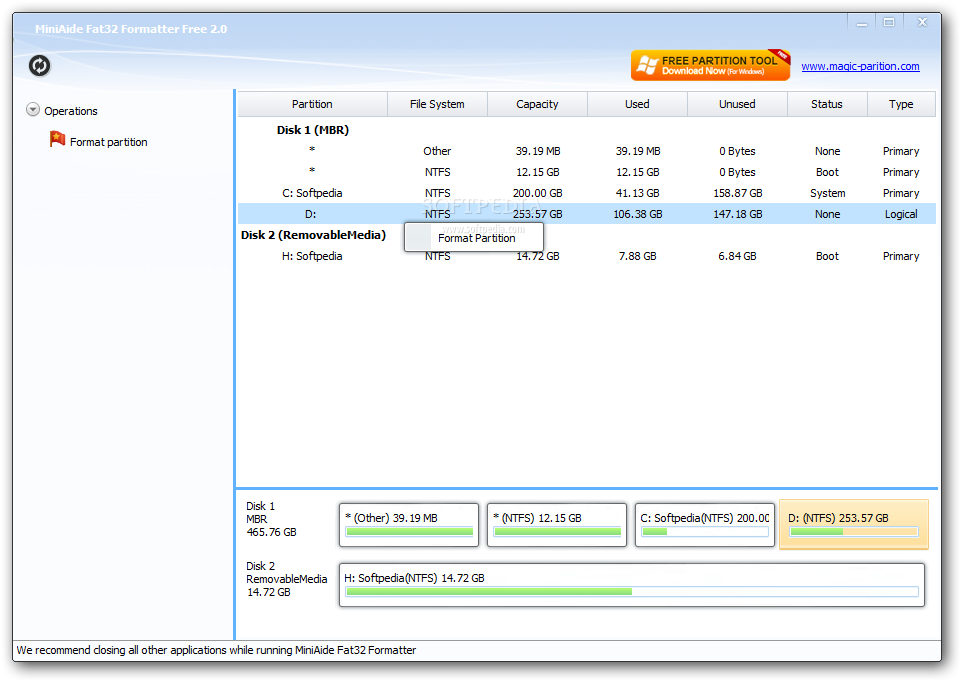This screenshot has width=962, height=682.
Task: Click the Capacity column header
Action: click(x=537, y=104)
